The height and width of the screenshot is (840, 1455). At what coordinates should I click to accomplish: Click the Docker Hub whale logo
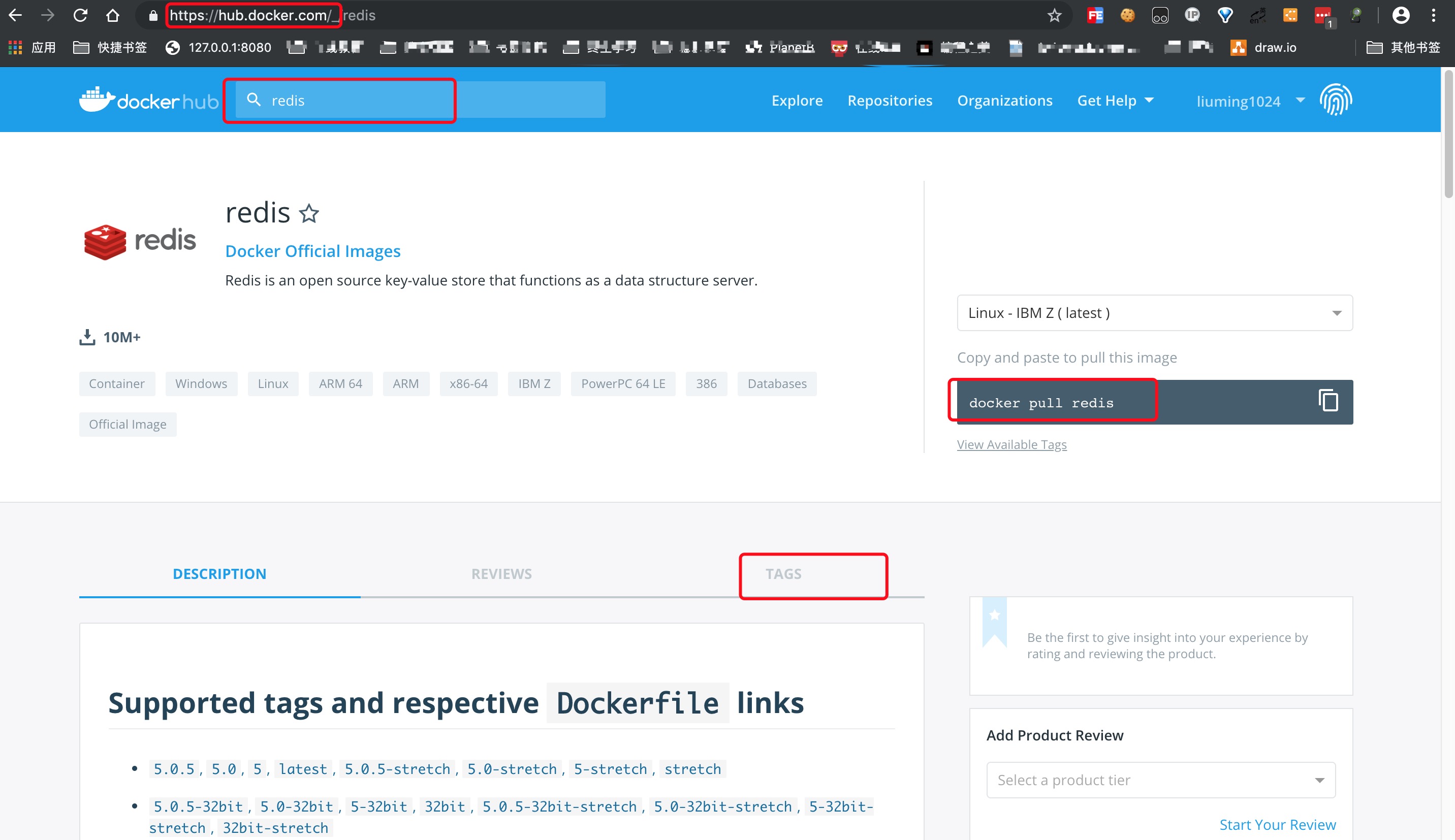[x=97, y=100]
